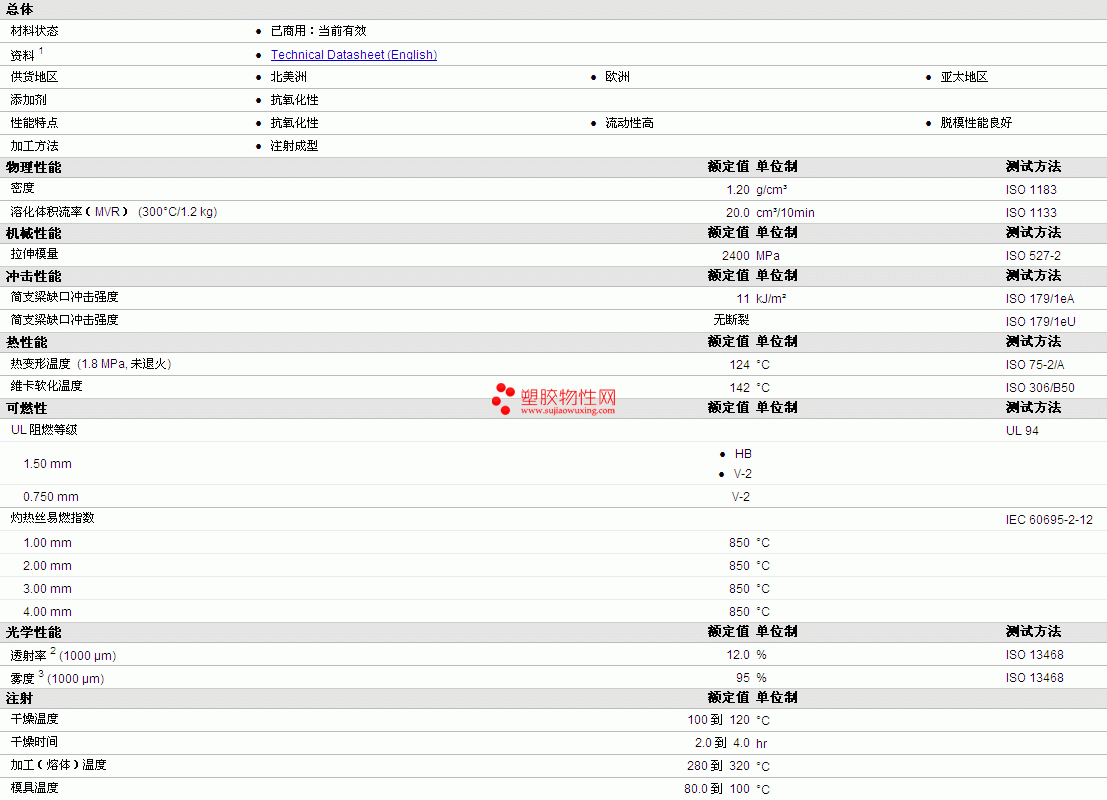Click the 維卡软化温度 row label

pos(47,386)
